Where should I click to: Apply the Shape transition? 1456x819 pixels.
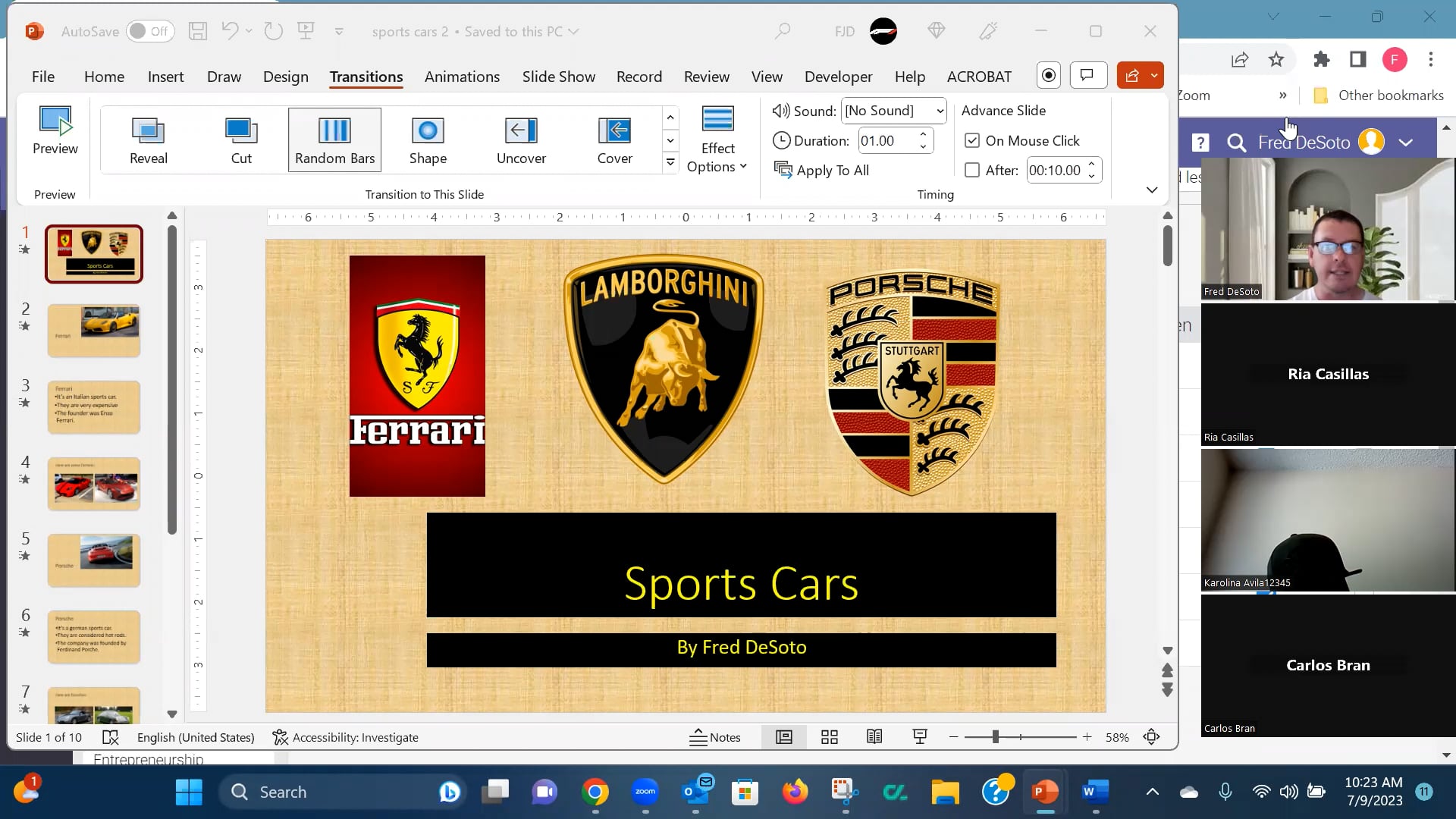coord(428,140)
